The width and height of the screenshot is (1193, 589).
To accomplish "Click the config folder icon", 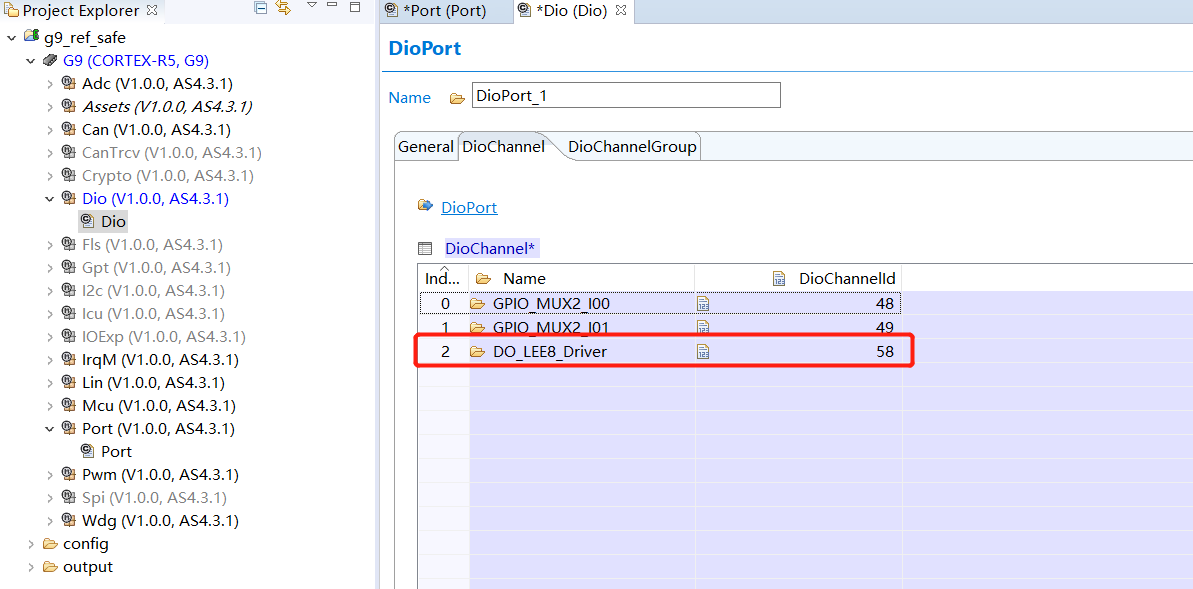I will coord(50,544).
